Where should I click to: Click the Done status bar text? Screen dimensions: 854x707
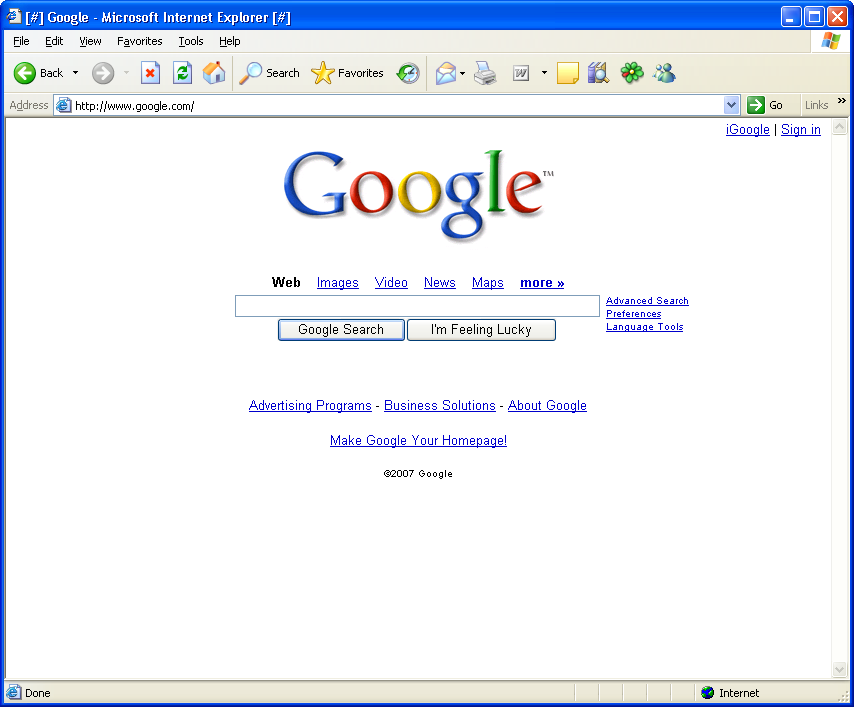click(x=38, y=693)
